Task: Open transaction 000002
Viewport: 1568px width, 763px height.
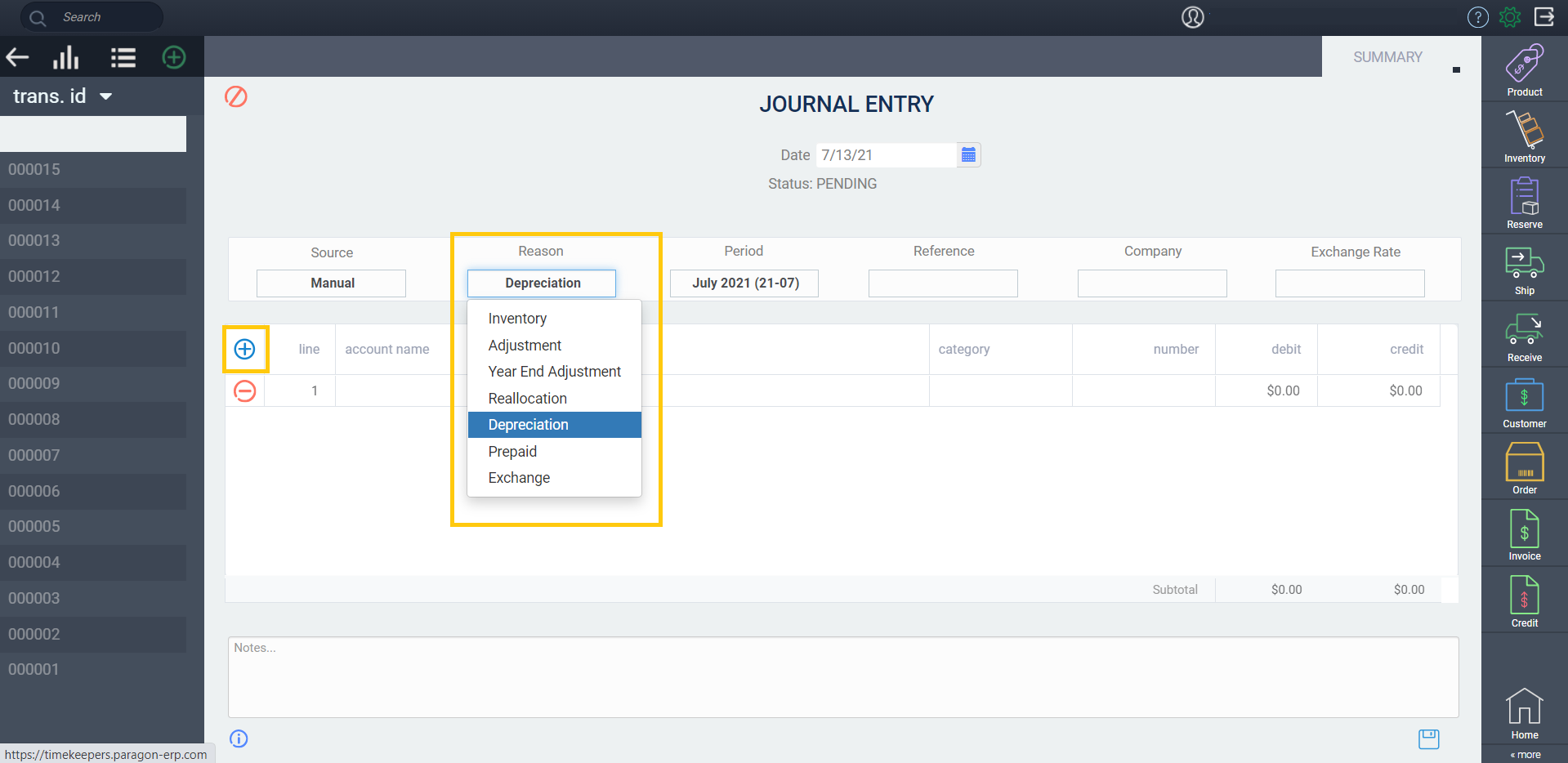Action: (93, 634)
